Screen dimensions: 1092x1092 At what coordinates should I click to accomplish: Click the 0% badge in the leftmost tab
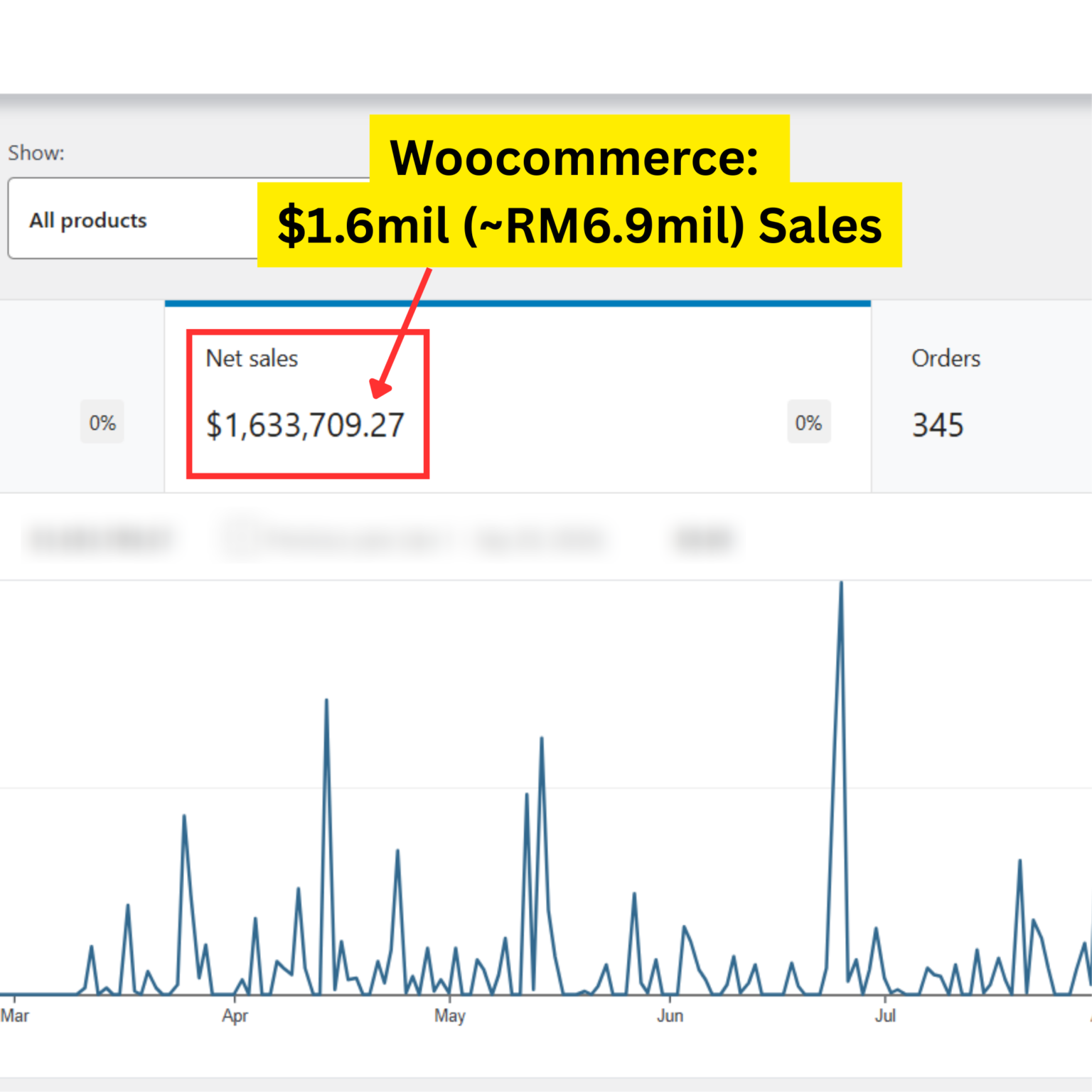click(102, 423)
